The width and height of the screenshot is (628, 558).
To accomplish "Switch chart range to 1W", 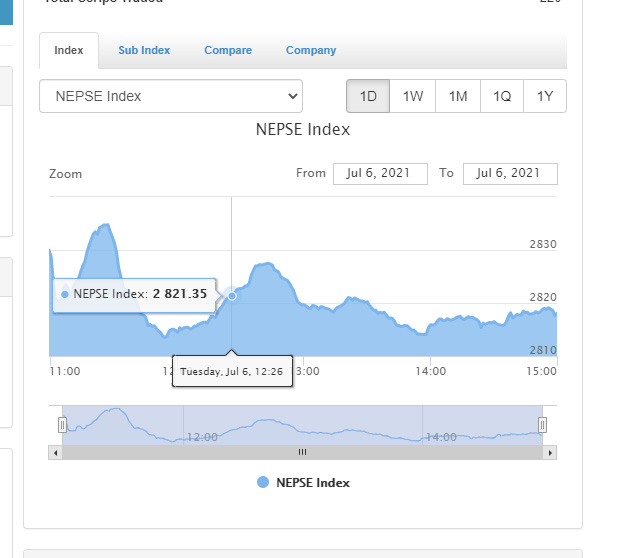I will tap(413, 97).
